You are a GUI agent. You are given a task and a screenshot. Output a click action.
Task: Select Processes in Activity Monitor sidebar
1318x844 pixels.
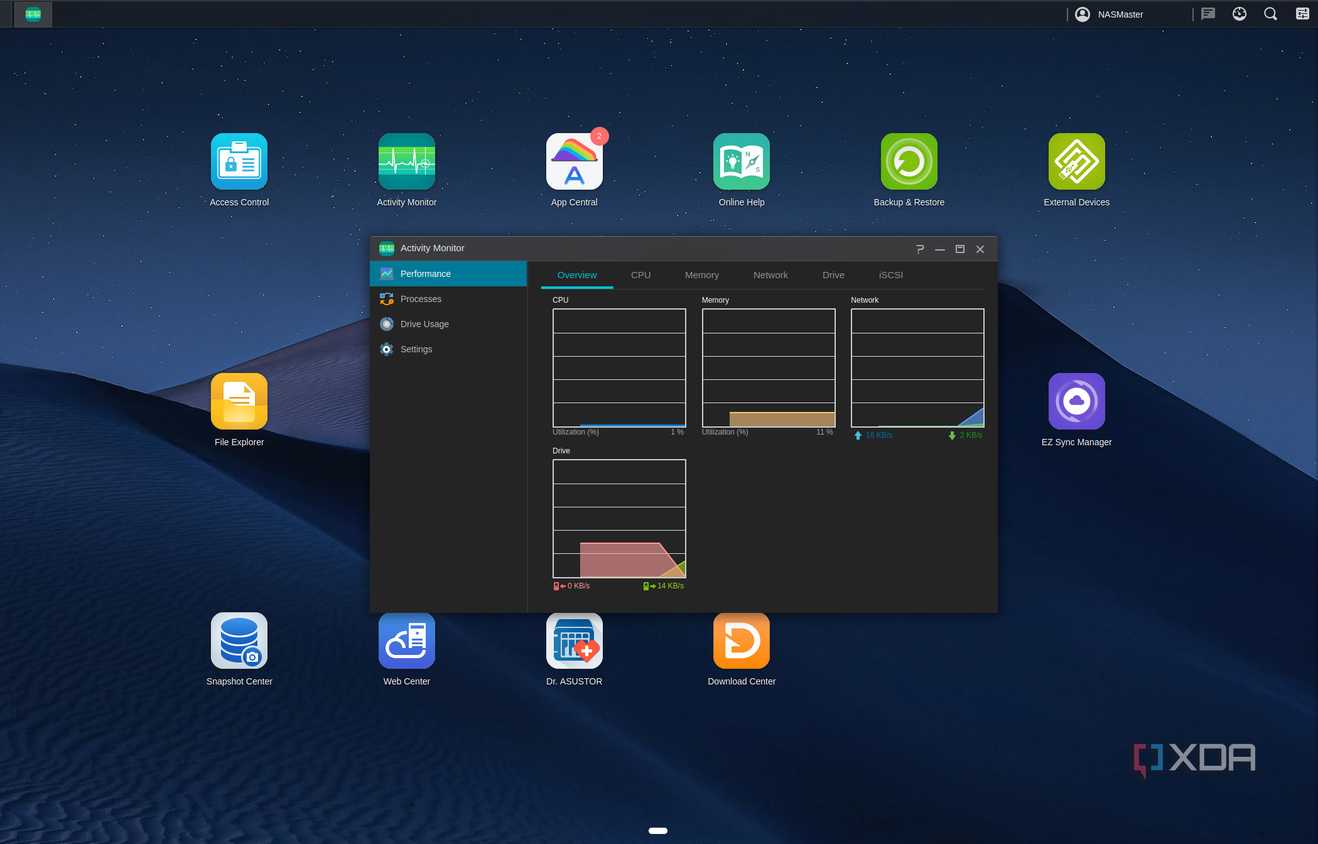(448, 299)
